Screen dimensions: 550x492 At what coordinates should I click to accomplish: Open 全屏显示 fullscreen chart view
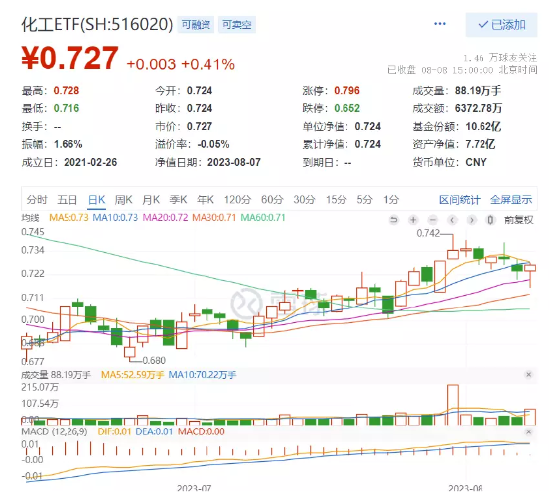click(511, 200)
